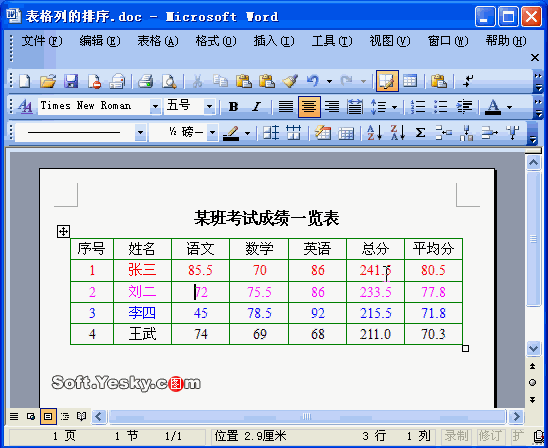The image size is (548, 448).
Task: Click the table resize handle at bottom-right corner
Action: (465, 348)
